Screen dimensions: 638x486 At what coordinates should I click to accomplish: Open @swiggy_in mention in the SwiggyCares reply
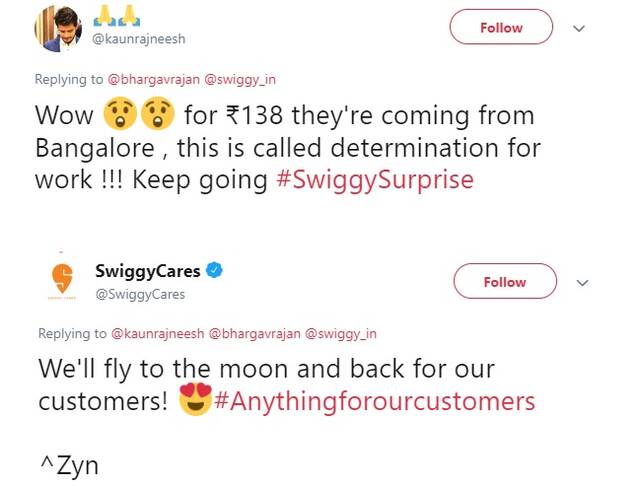[340, 333]
